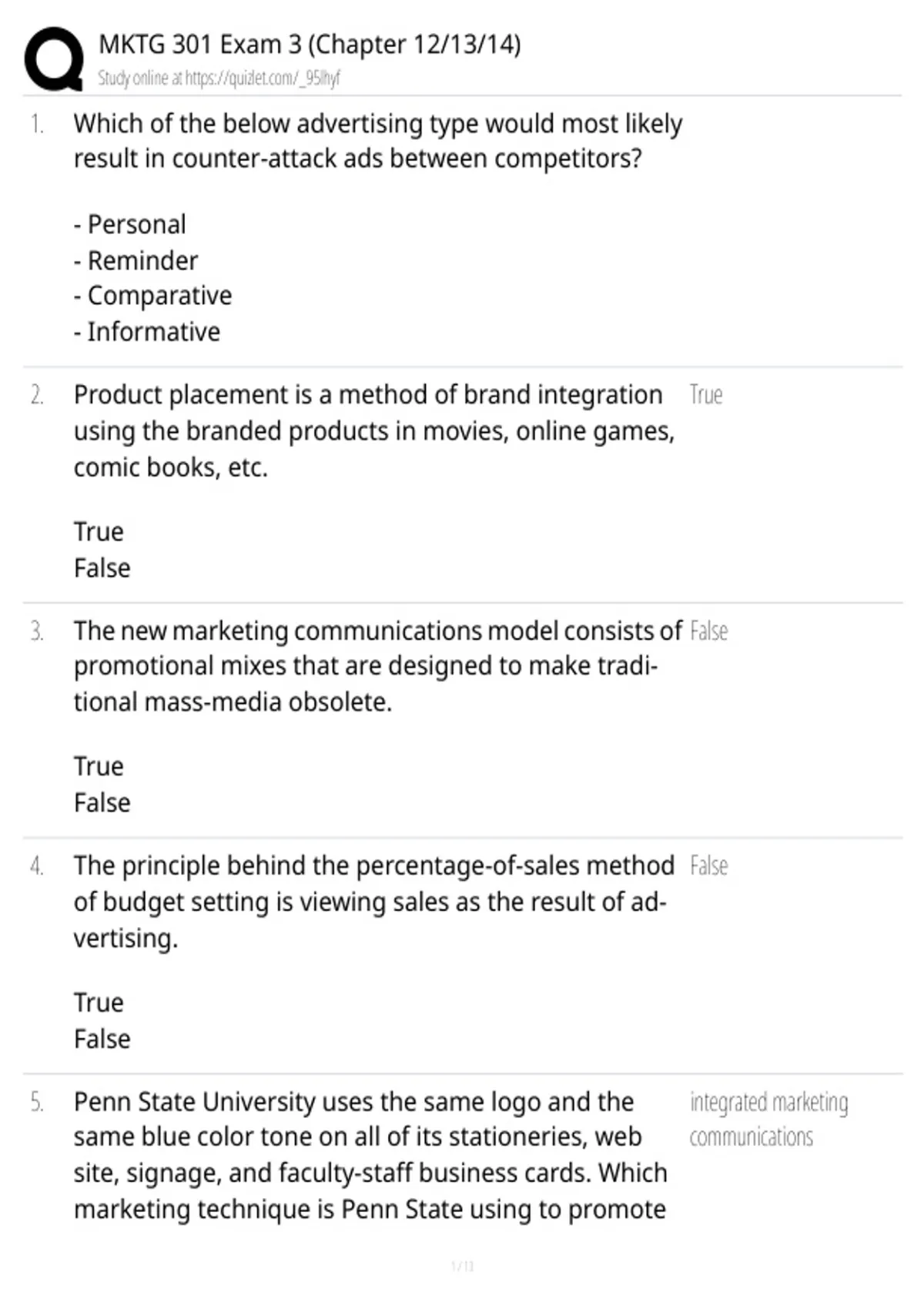Select False under new marketing communications question

(102, 803)
